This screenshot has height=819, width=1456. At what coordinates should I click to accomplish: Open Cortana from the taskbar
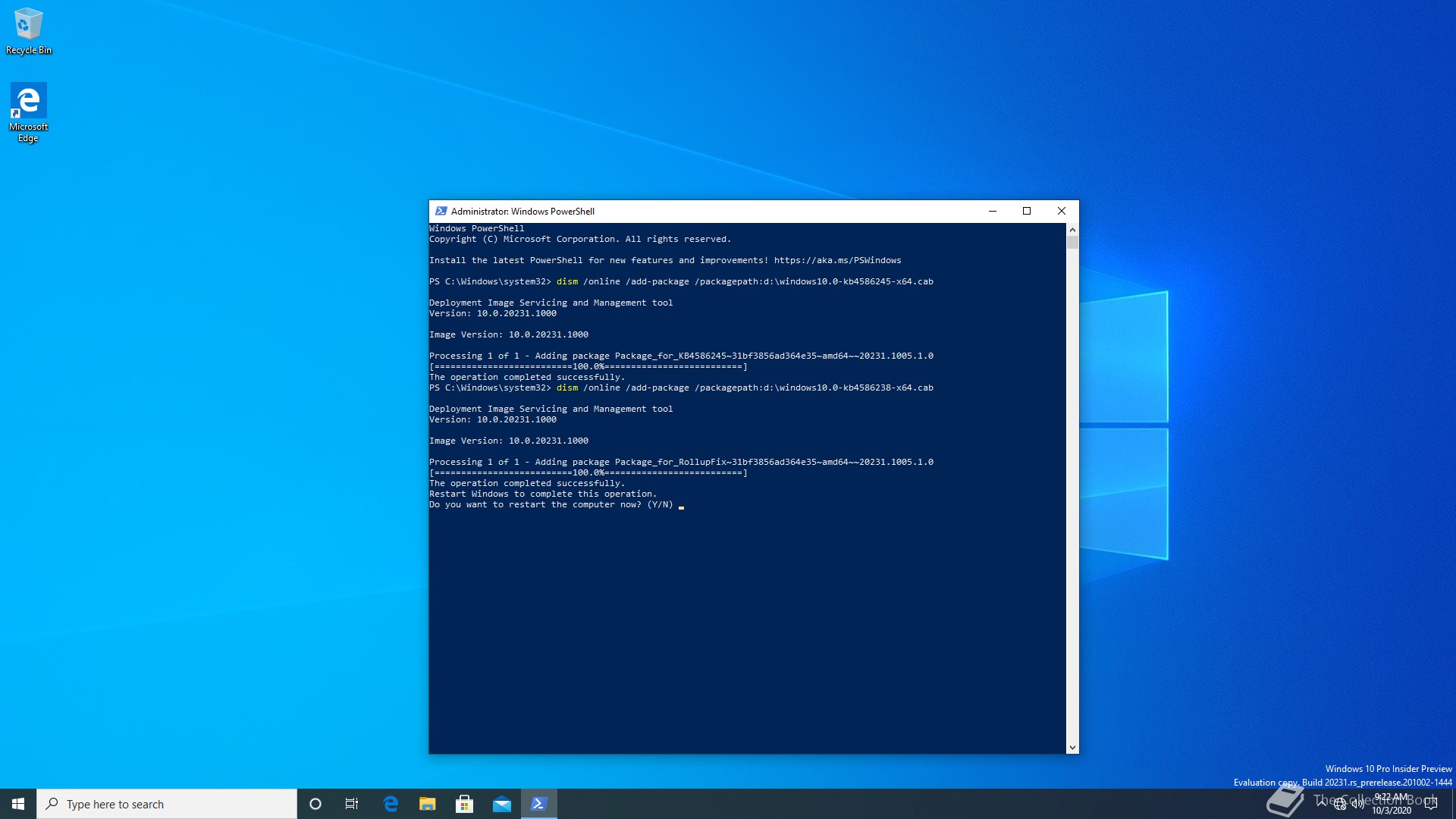pyautogui.click(x=315, y=804)
